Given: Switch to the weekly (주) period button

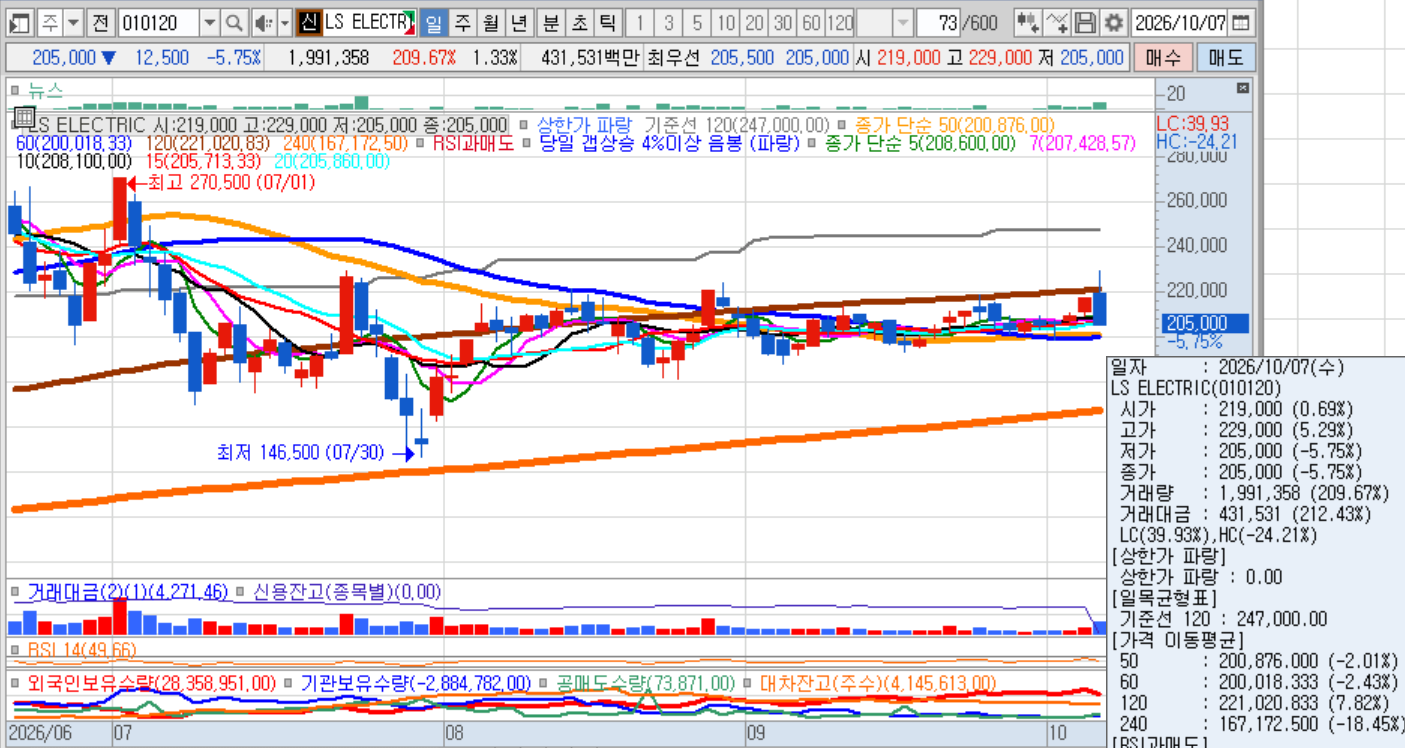Looking at the screenshot, I should pyautogui.click(x=462, y=22).
